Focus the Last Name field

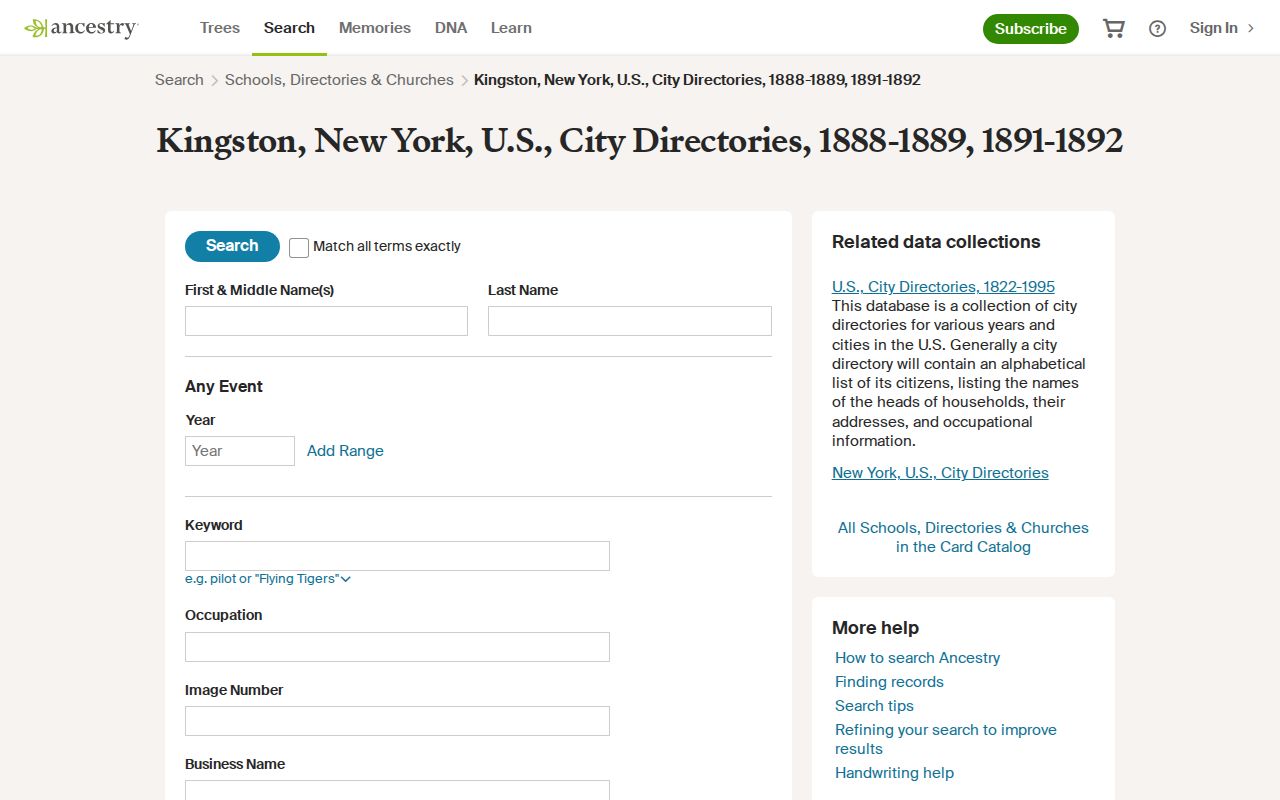click(x=630, y=321)
